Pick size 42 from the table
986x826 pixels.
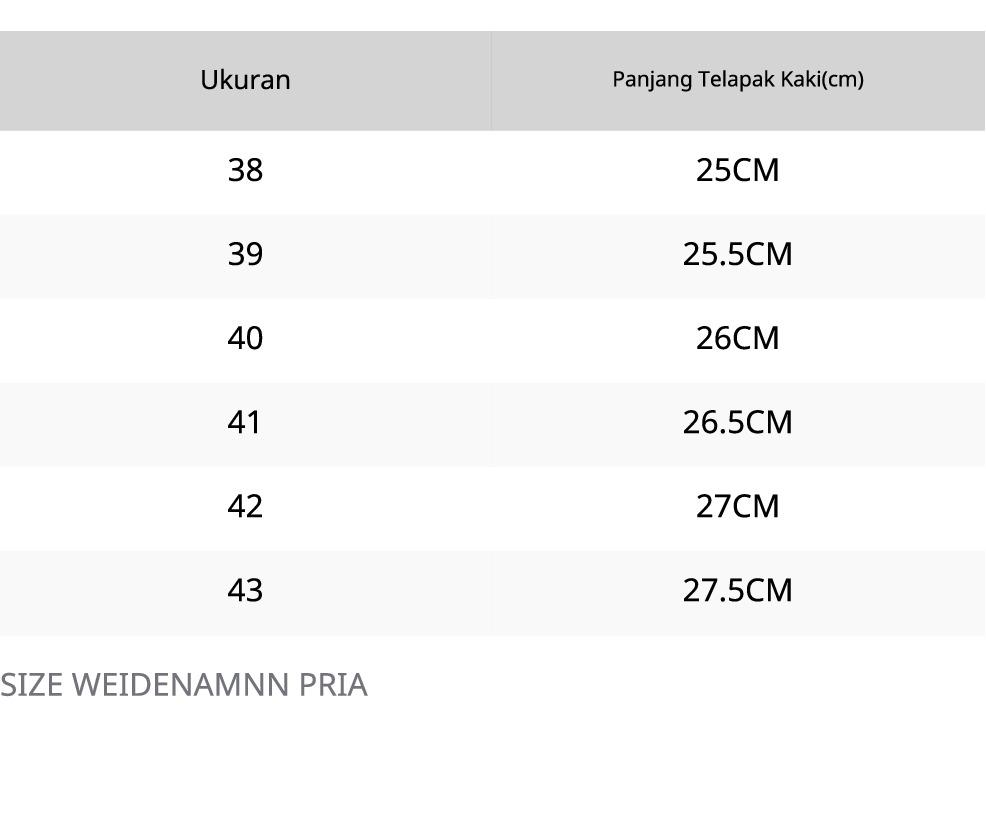(245, 506)
